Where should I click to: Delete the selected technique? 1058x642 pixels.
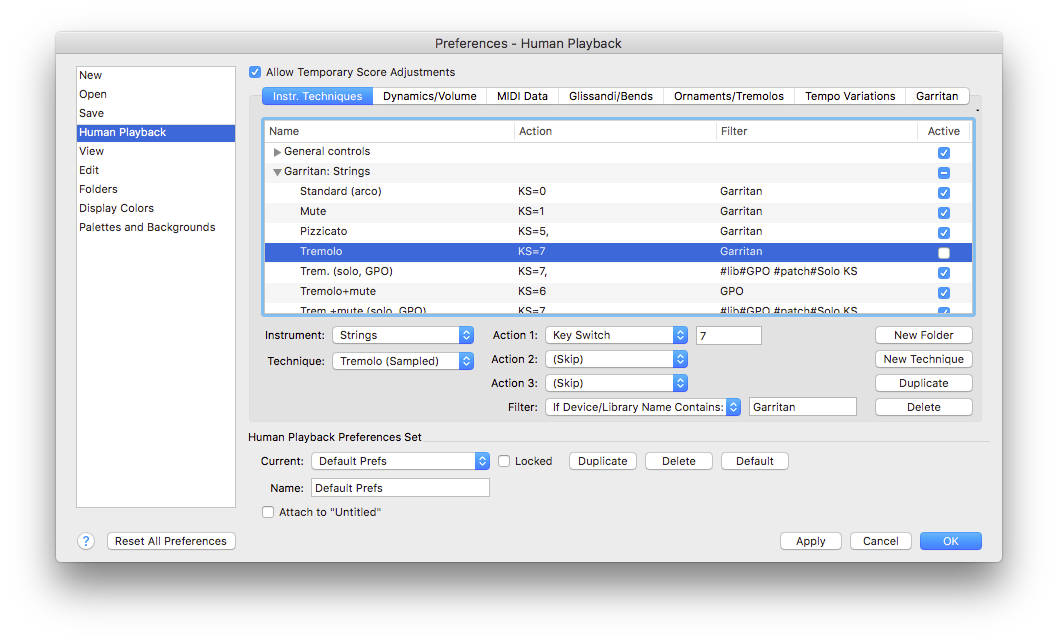[924, 407]
